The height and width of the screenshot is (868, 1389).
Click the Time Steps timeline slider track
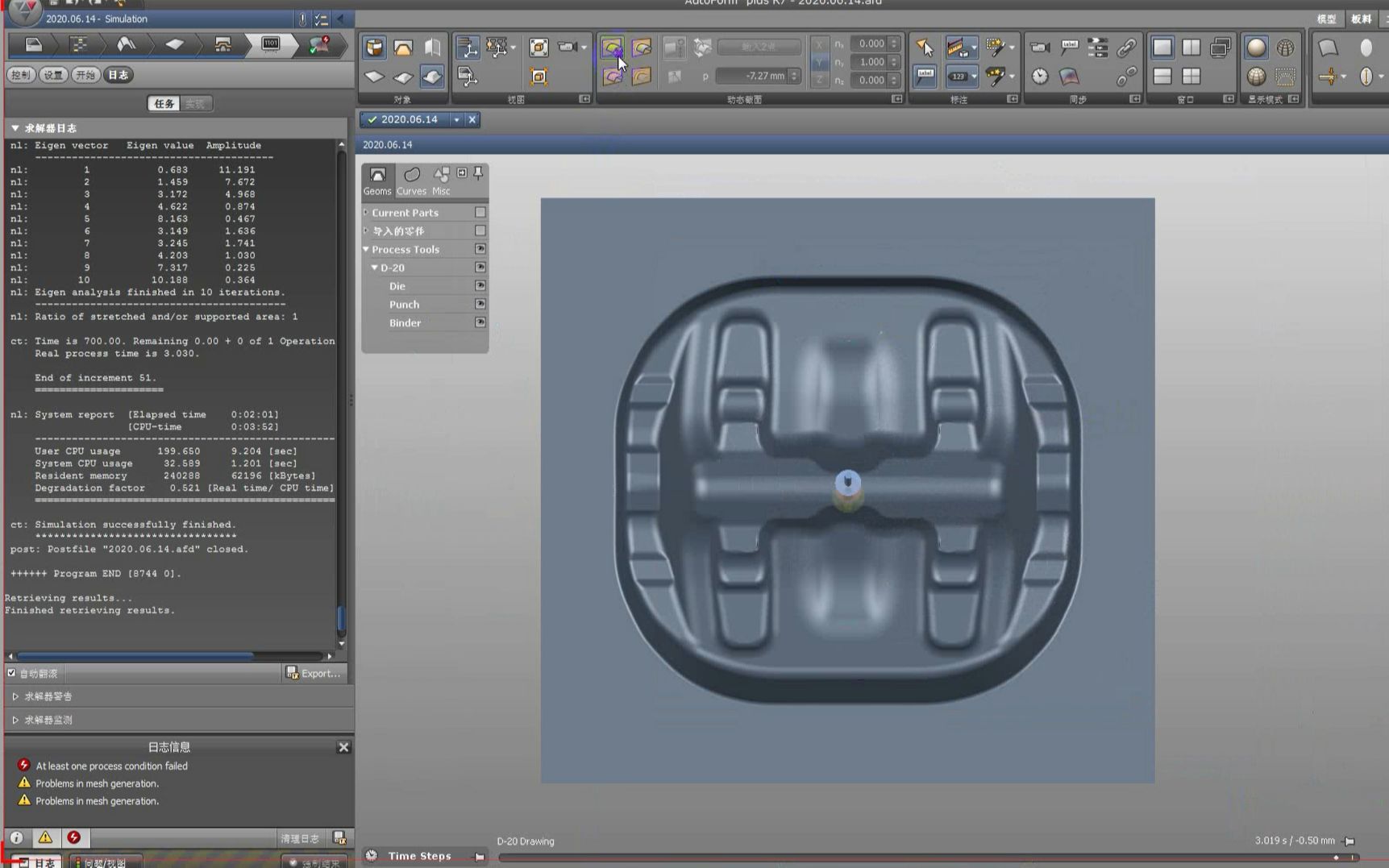click(887, 858)
